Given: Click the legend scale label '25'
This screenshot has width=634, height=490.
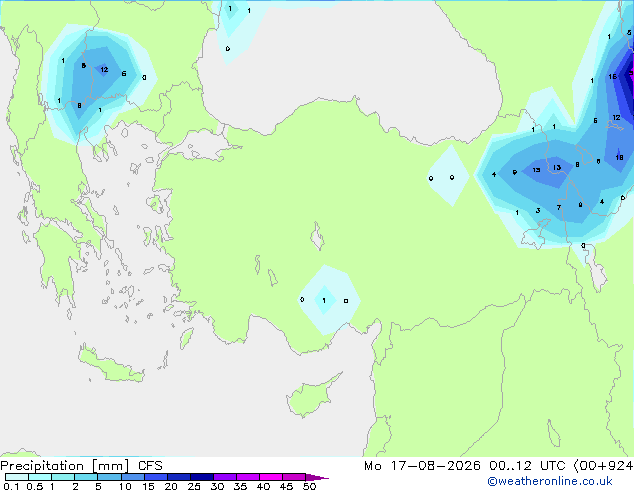Looking at the screenshot, I should [x=194, y=486].
